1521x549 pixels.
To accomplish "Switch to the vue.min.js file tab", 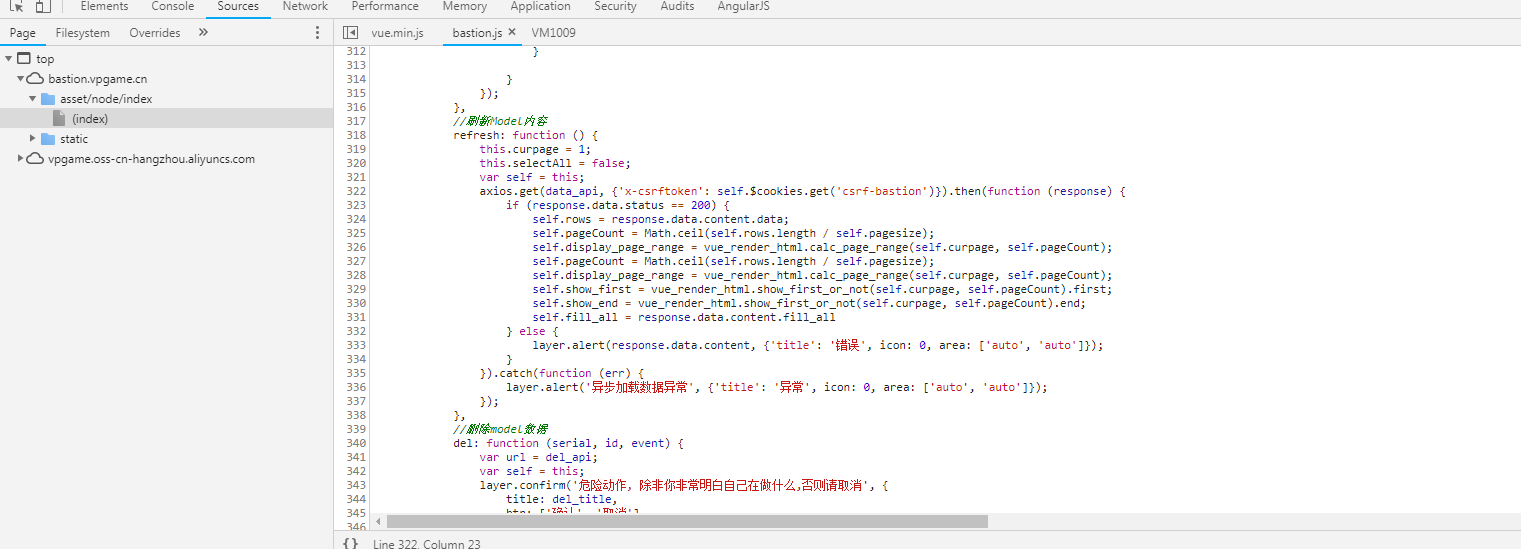I will coord(397,33).
